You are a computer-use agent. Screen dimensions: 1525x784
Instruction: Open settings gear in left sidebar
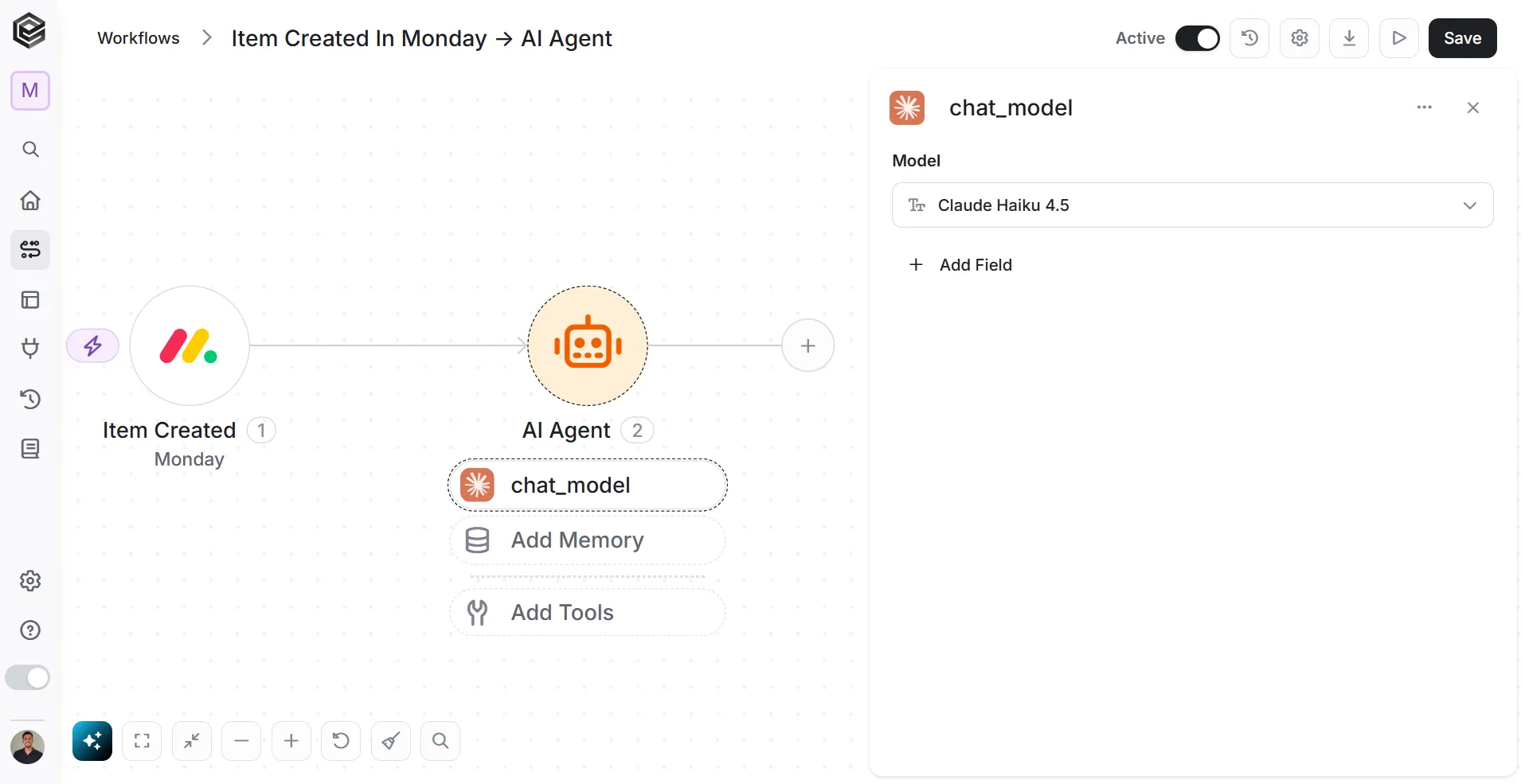pyautogui.click(x=30, y=581)
